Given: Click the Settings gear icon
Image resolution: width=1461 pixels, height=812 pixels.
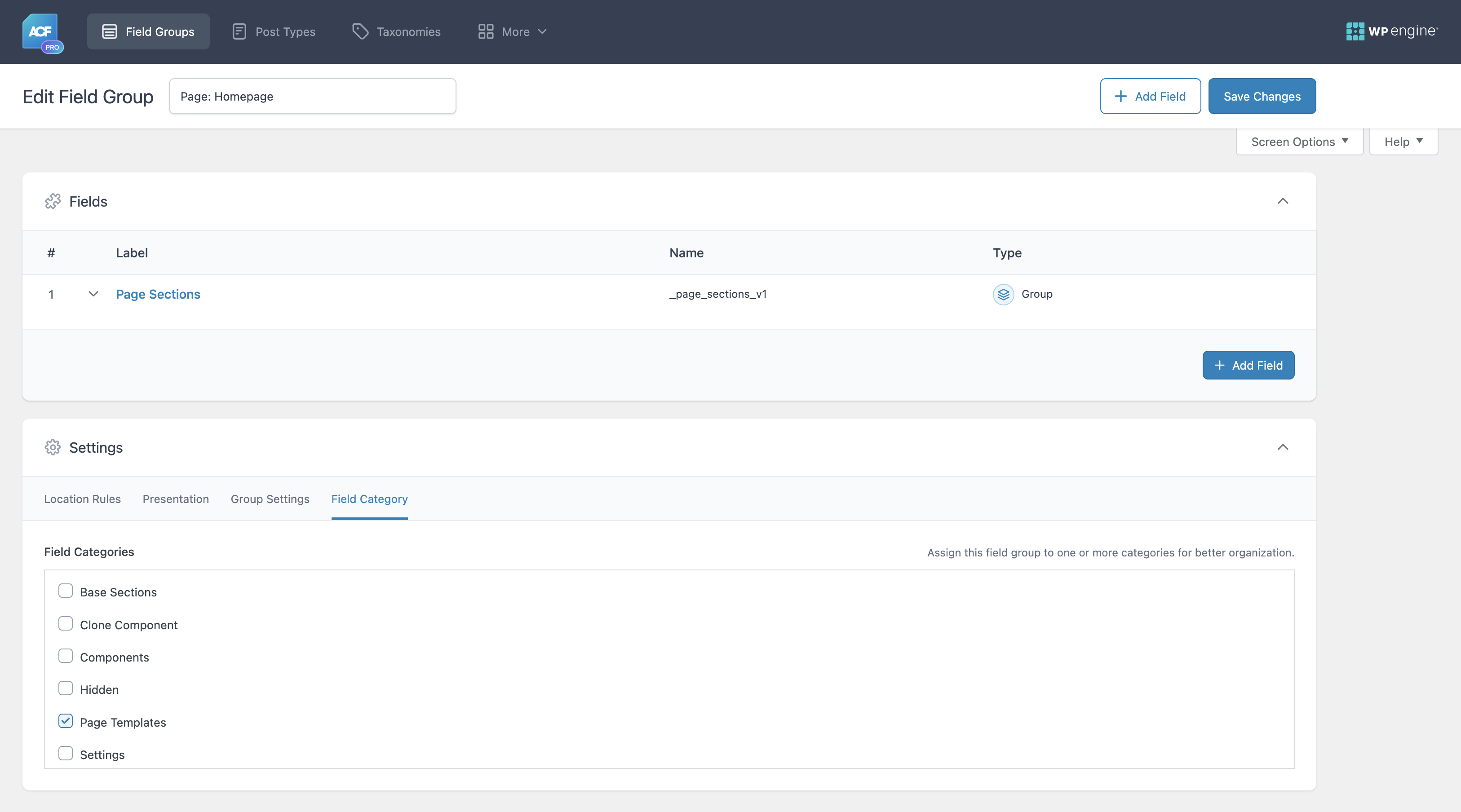Looking at the screenshot, I should click(x=53, y=447).
